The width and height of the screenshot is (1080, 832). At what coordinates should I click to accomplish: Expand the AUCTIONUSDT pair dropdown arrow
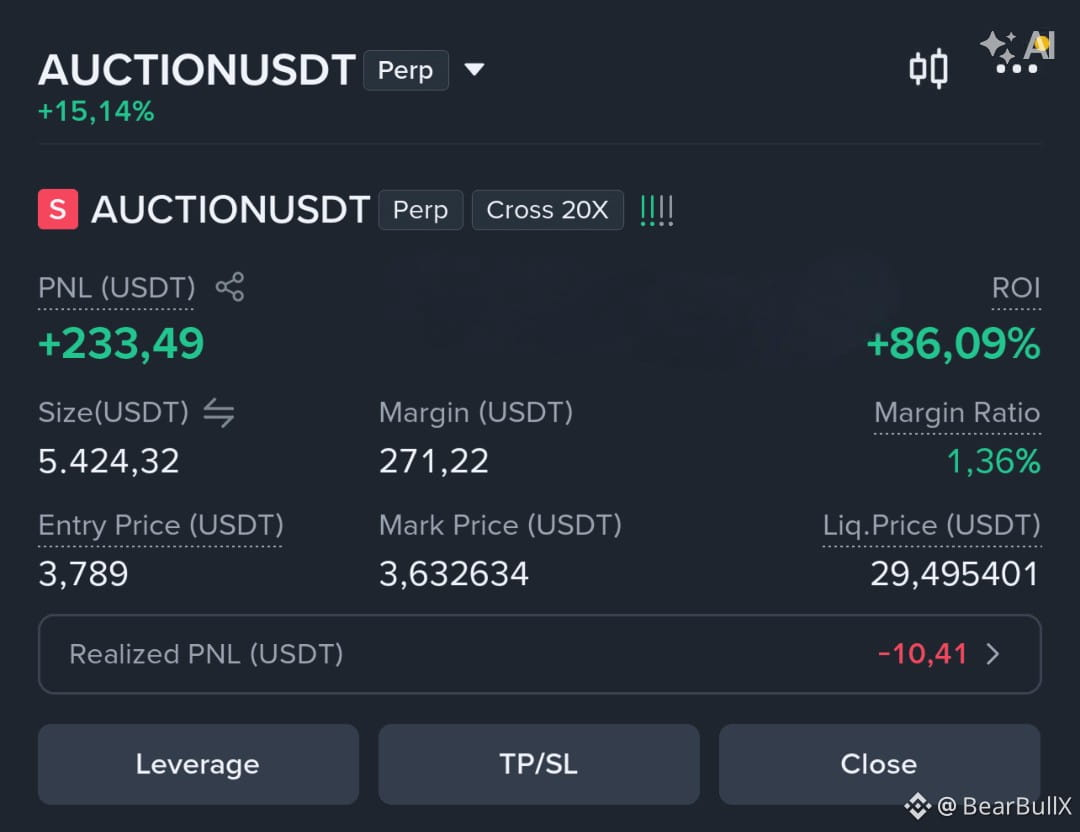pyautogui.click(x=474, y=69)
